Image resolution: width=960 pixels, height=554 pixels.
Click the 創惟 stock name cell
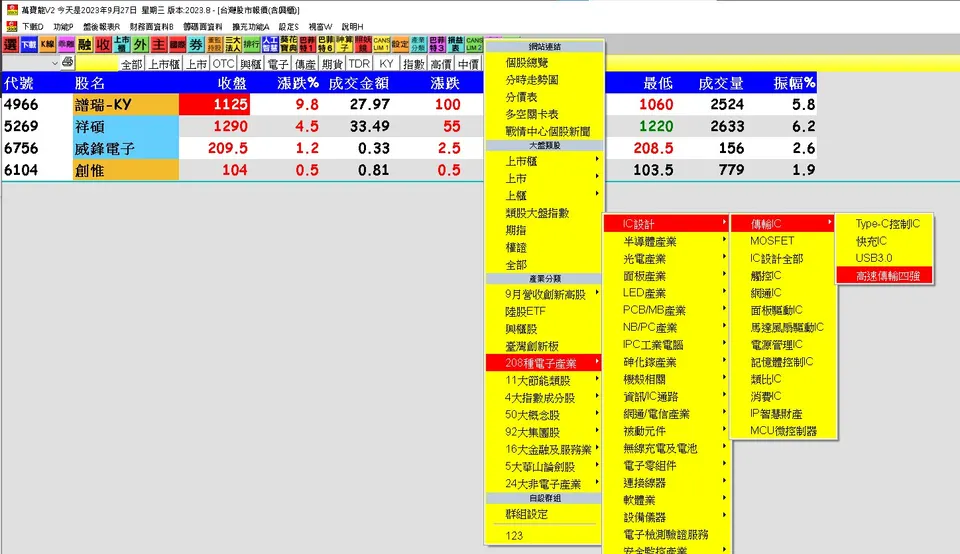pyautogui.click(x=126, y=170)
